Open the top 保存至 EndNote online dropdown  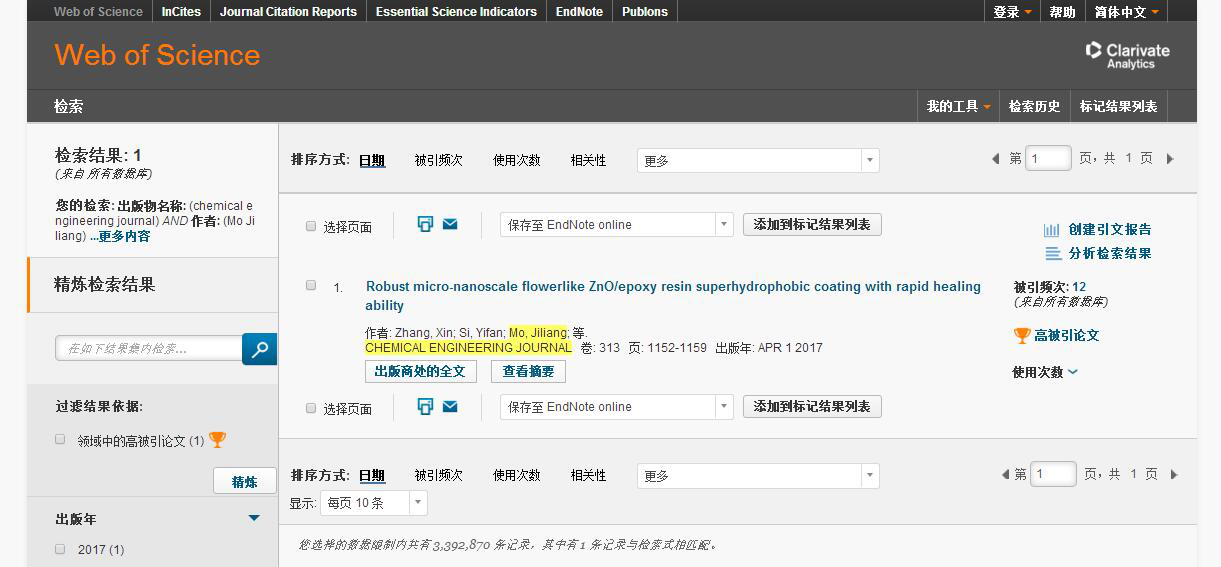pyautogui.click(x=616, y=225)
